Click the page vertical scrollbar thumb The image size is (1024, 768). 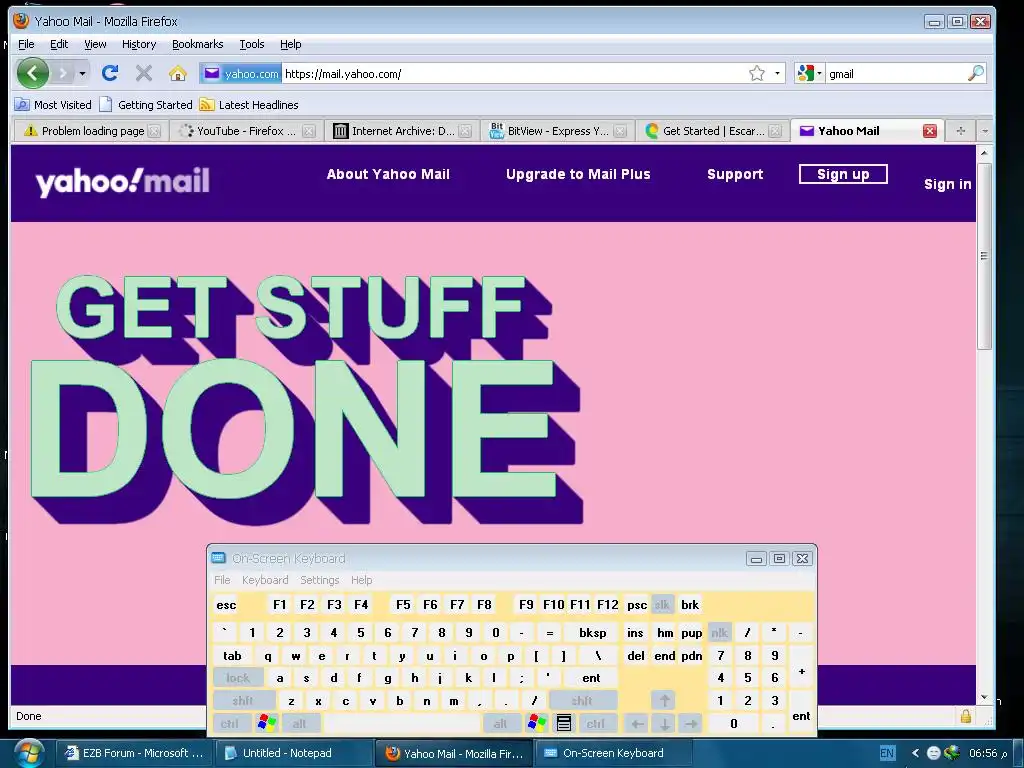click(x=984, y=256)
